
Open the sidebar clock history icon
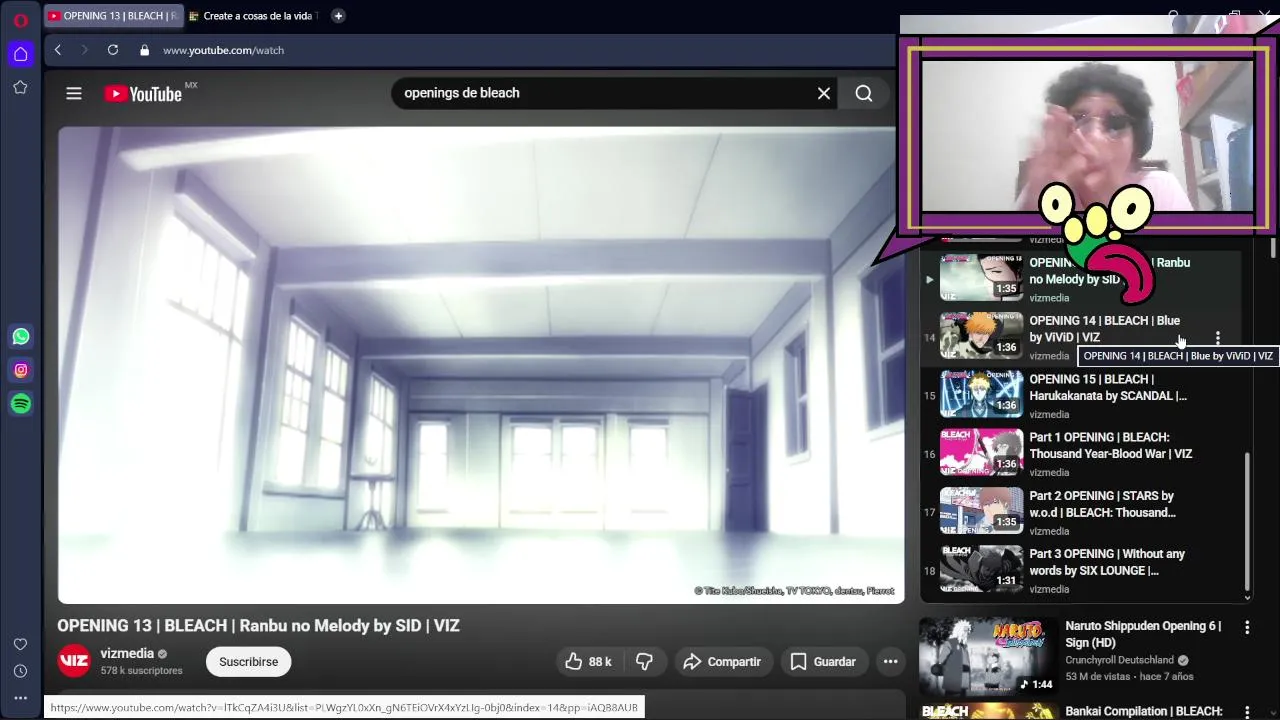[20, 671]
